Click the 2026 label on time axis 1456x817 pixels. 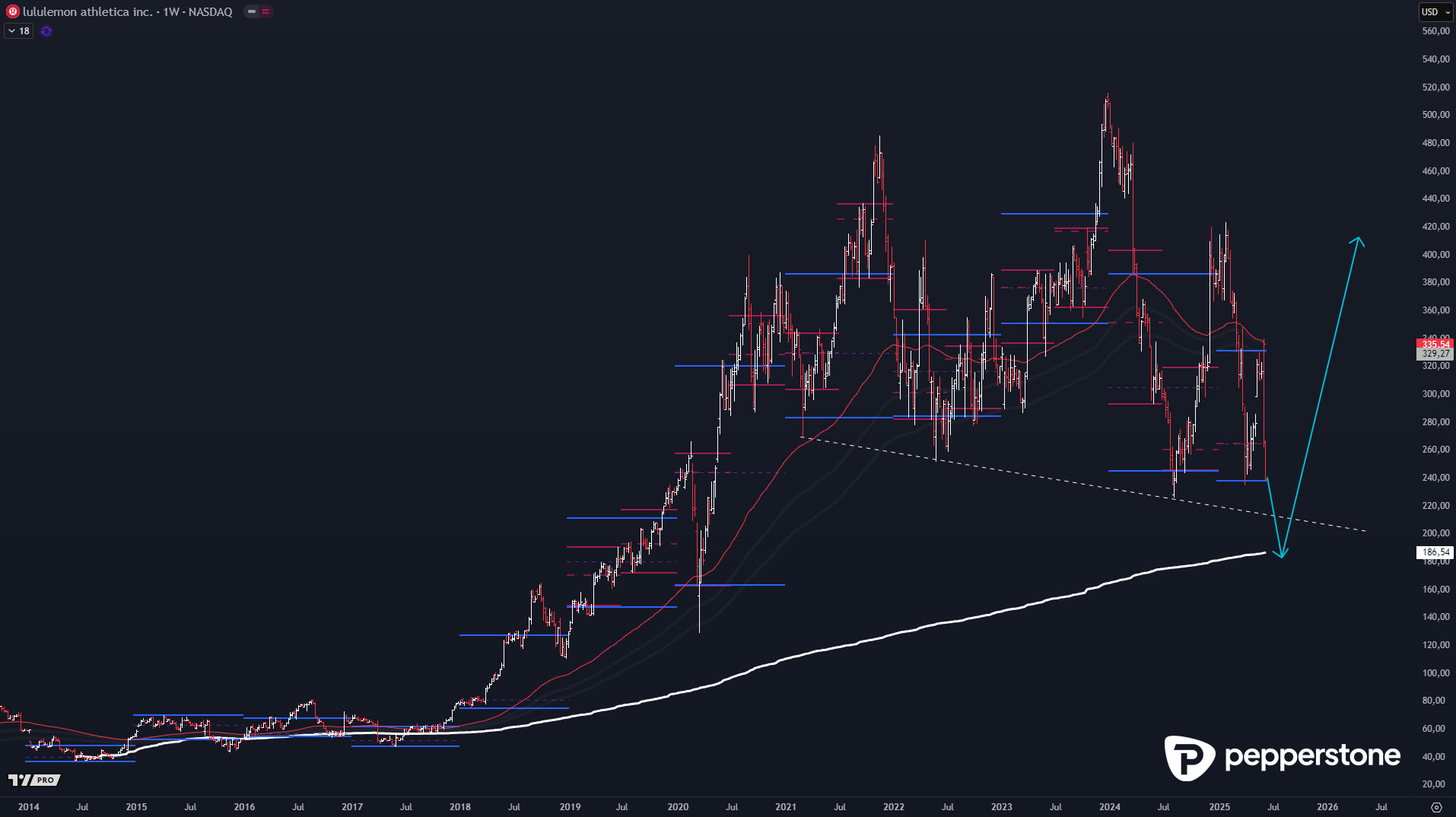1327,807
